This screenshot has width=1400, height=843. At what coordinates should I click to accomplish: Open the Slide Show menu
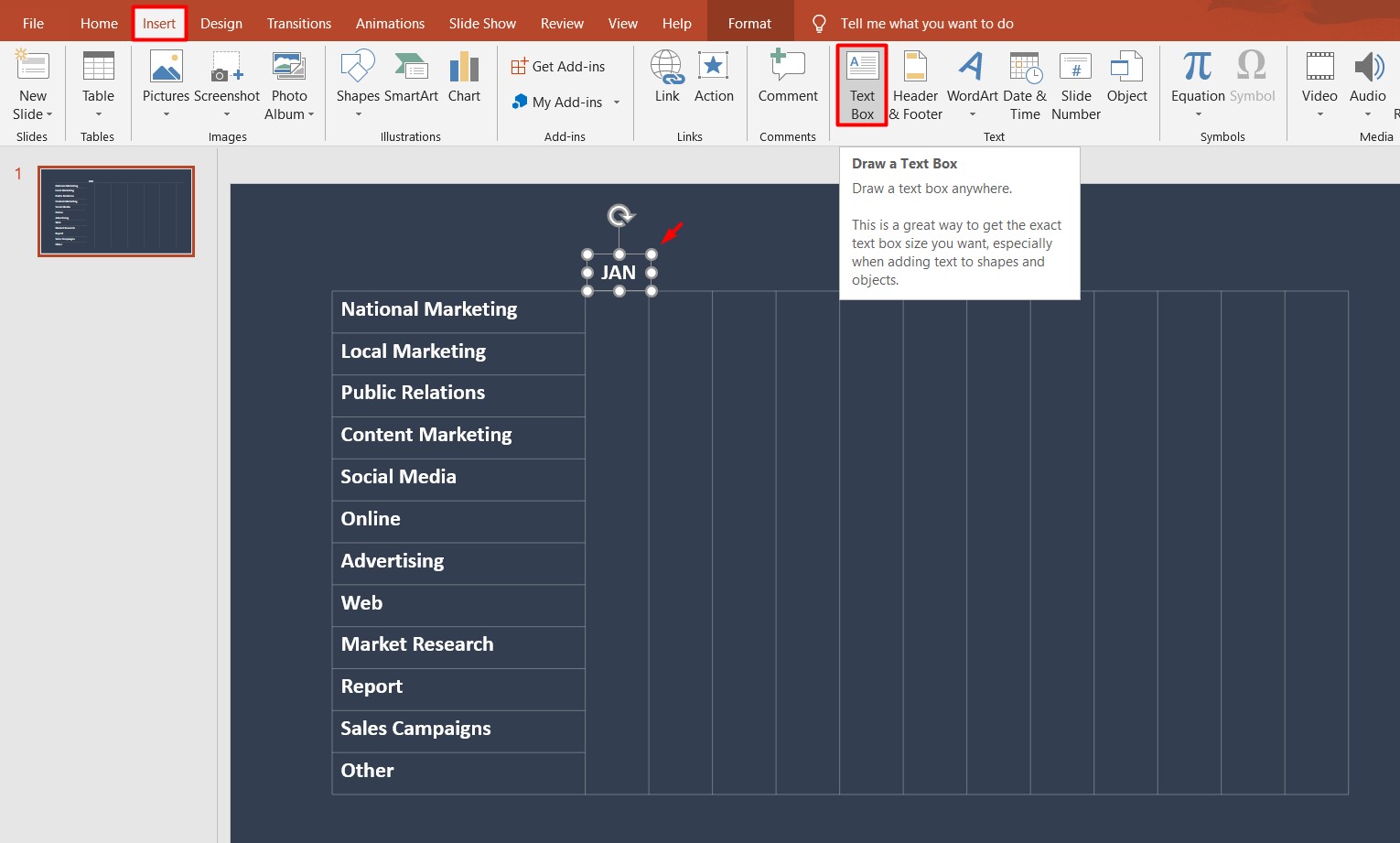(481, 22)
